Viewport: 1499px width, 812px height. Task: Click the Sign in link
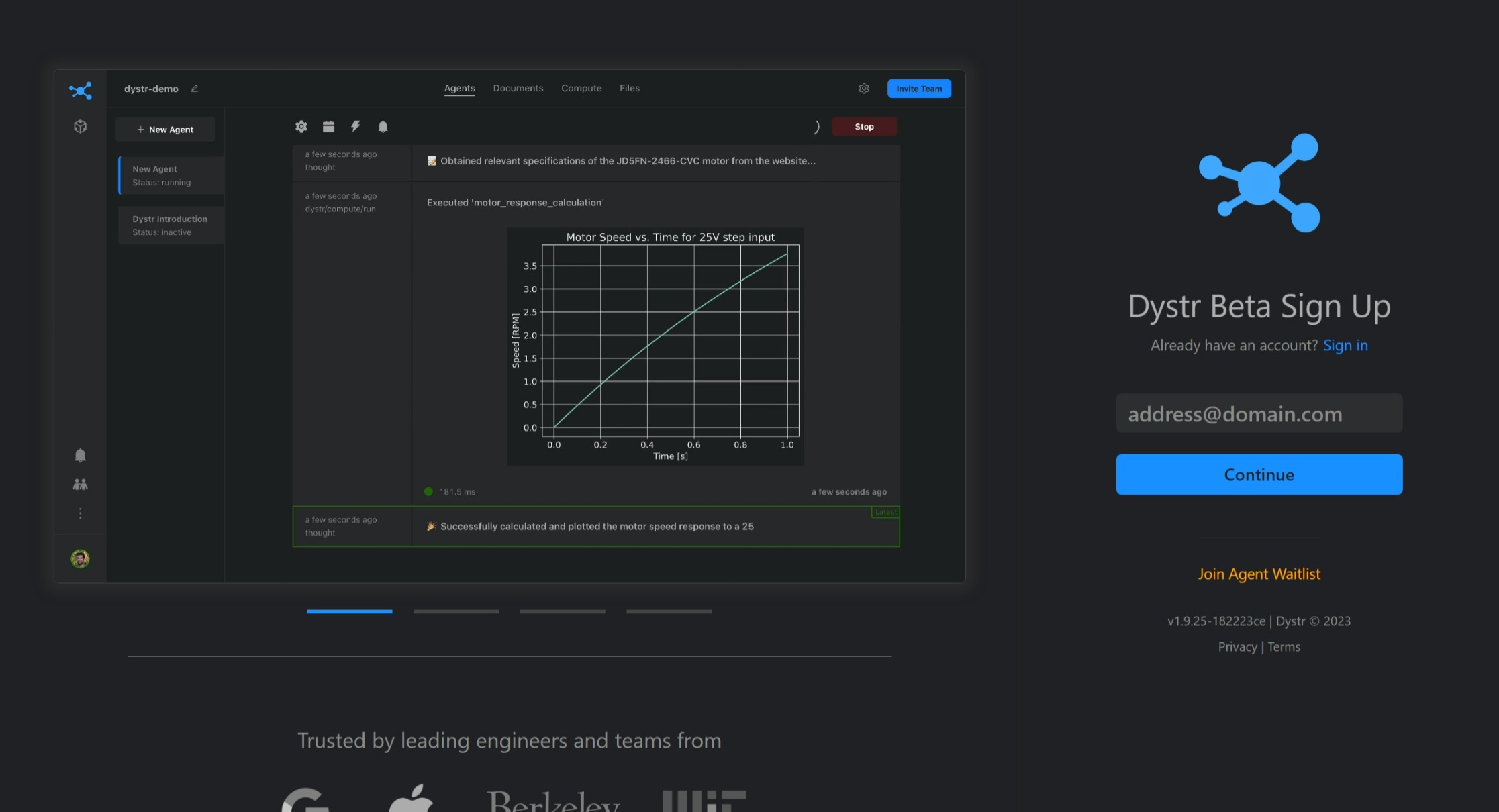click(1345, 345)
